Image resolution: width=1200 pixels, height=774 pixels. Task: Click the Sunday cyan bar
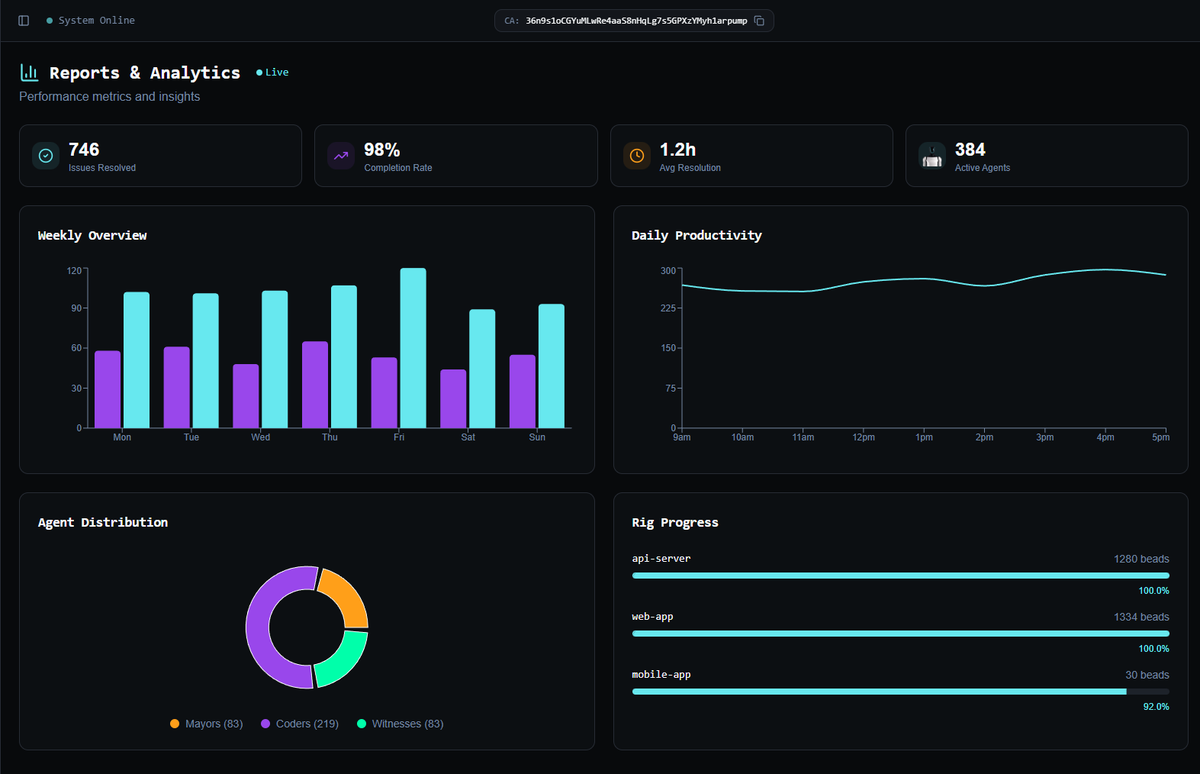(x=552, y=366)
